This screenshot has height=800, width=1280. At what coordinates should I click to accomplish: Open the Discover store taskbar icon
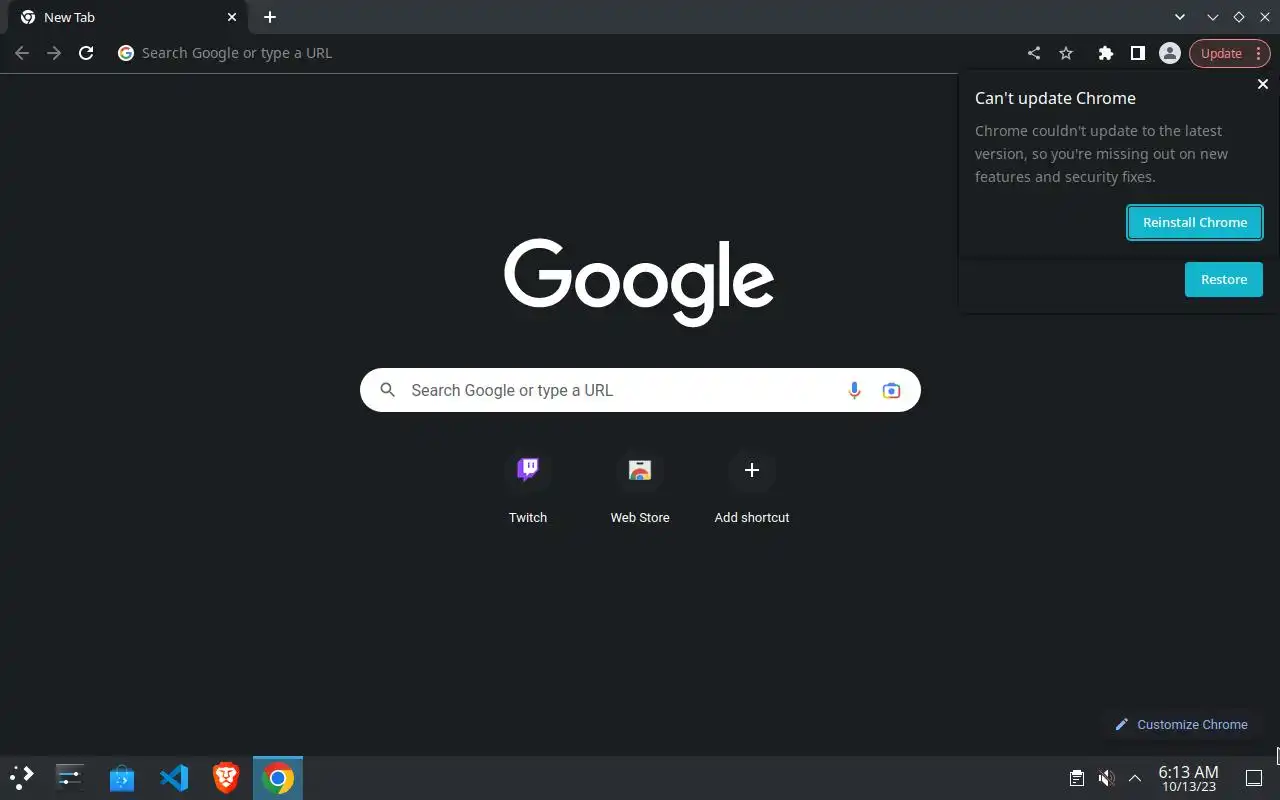tap(122, 777)
